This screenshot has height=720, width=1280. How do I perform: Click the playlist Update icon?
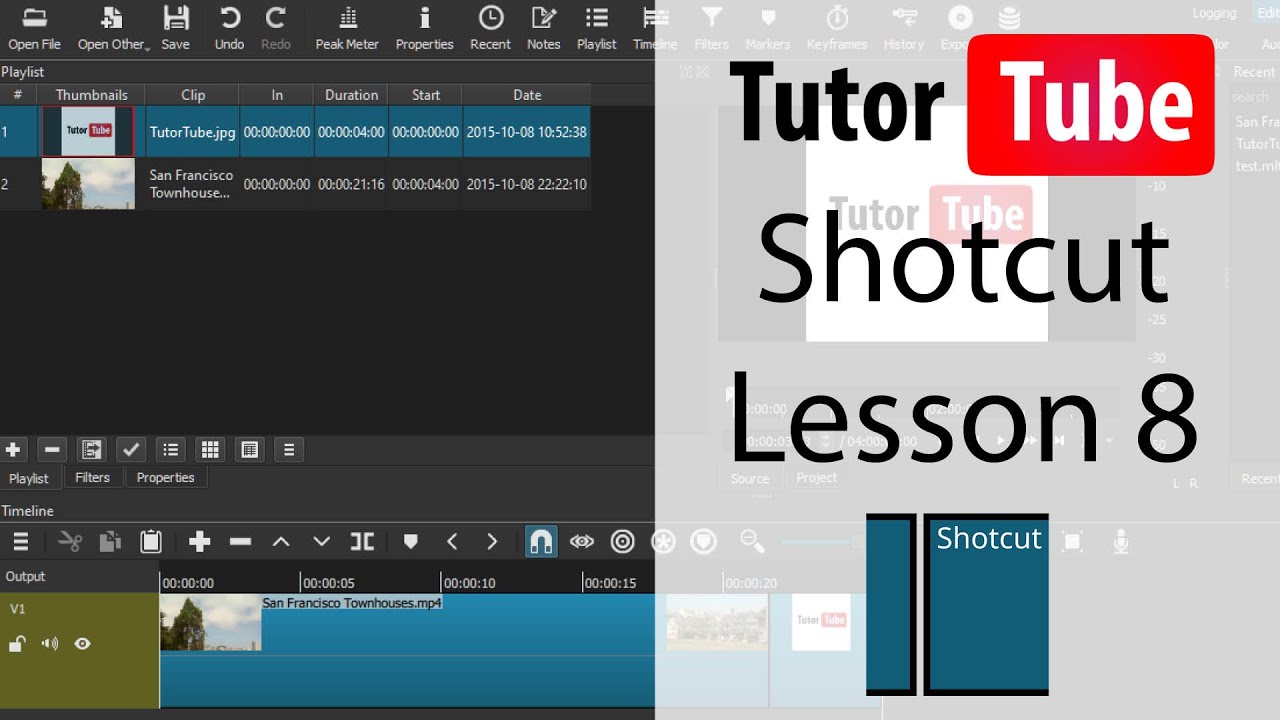click(92, 450)
